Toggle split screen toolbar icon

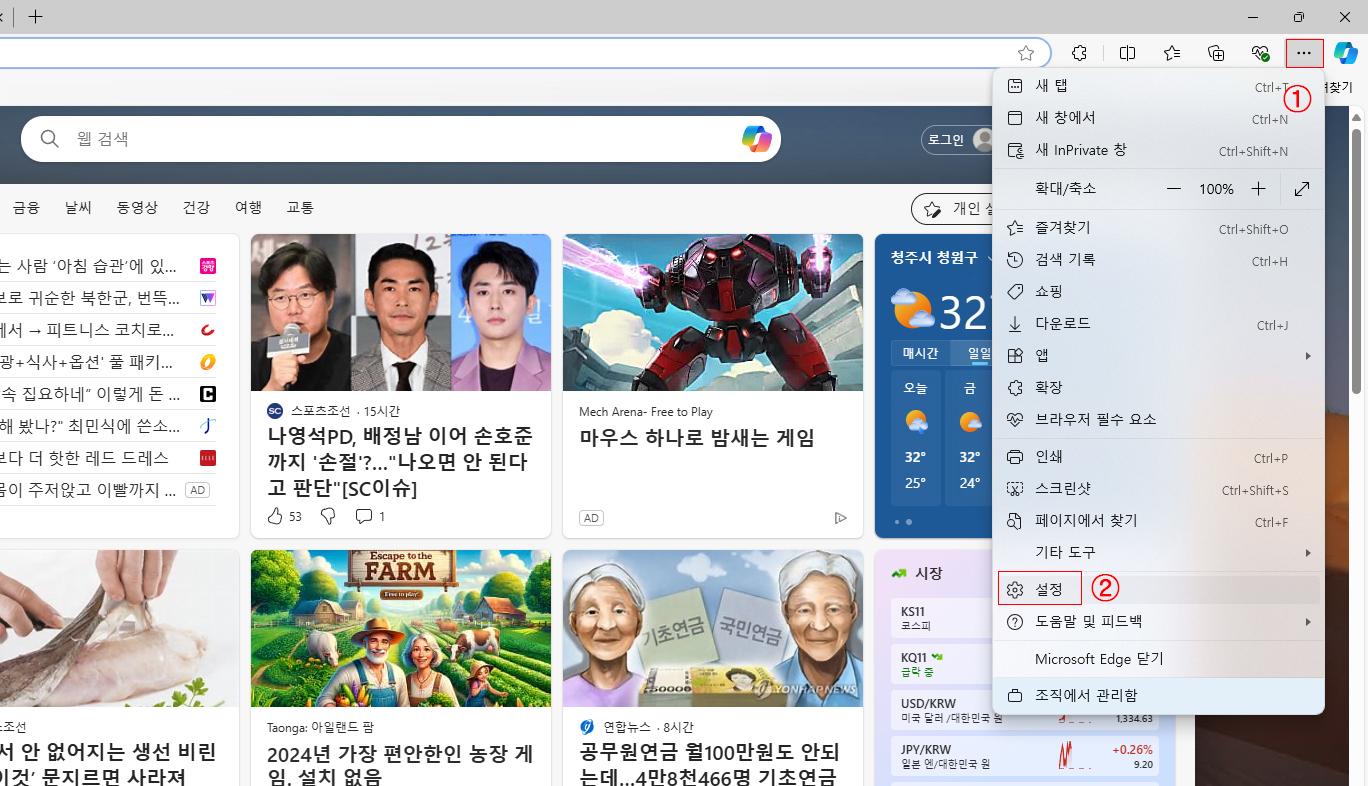pos(1128,53)
